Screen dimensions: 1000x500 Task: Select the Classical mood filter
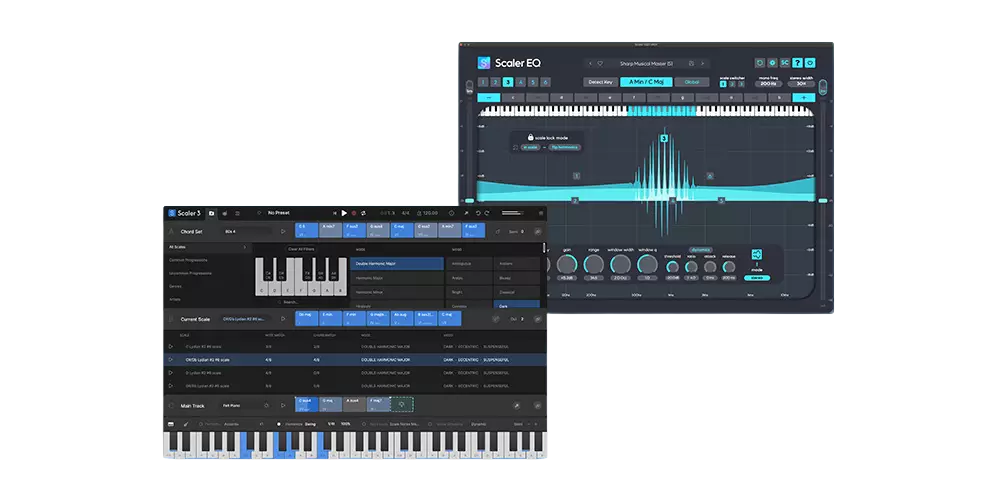[x=517, y=292]
